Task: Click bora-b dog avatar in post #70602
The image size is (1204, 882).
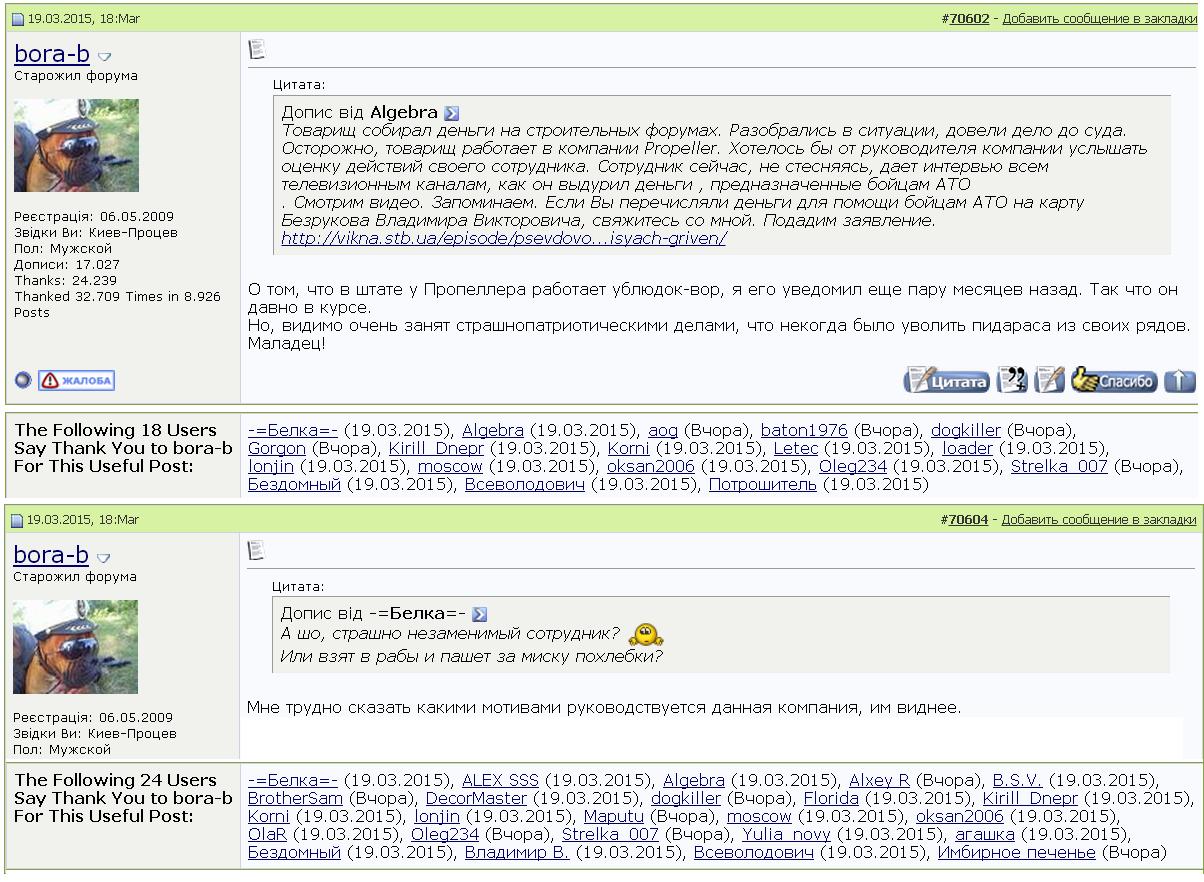Action: click(x=77, y=145)
